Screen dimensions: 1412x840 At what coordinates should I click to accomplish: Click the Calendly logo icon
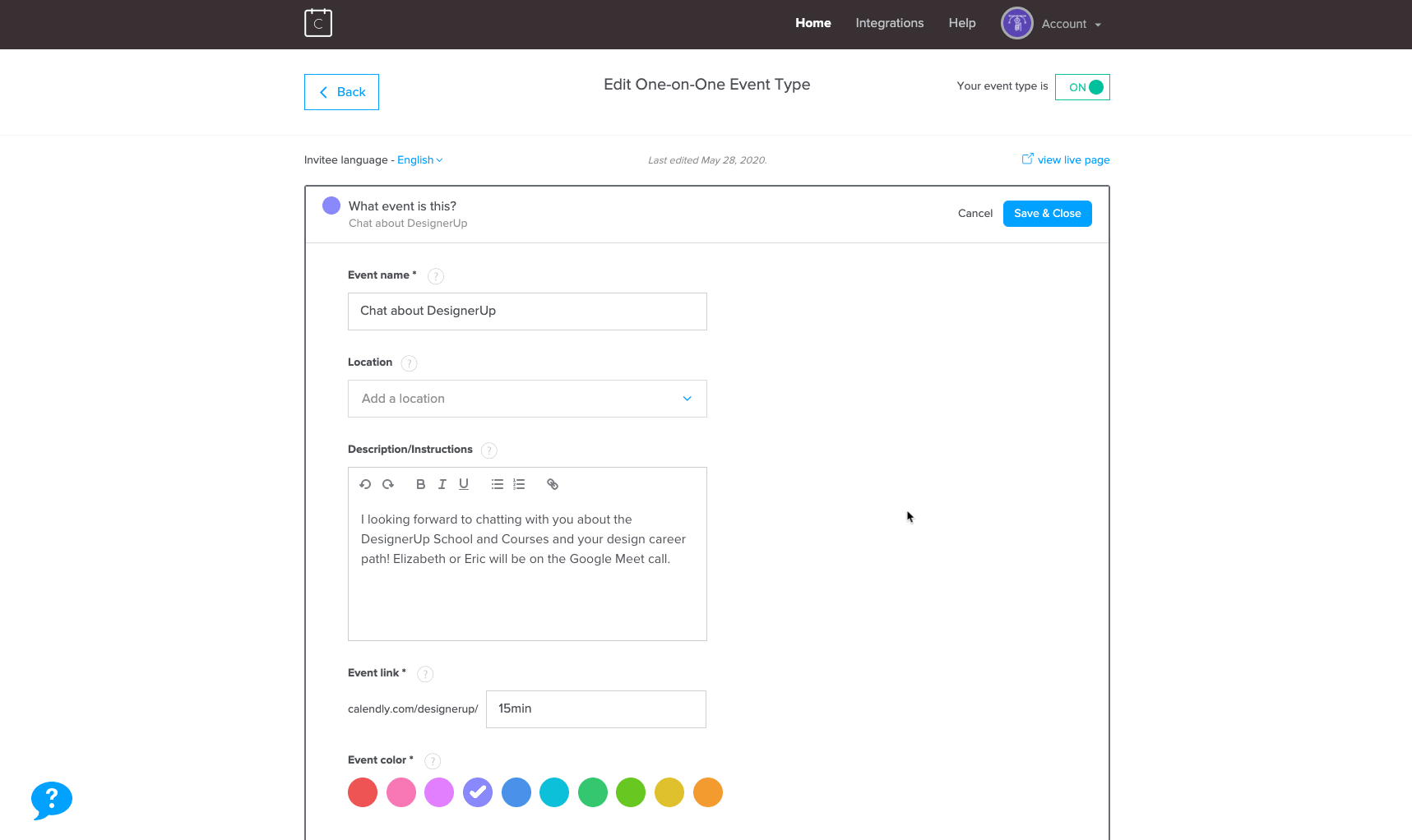318,23
